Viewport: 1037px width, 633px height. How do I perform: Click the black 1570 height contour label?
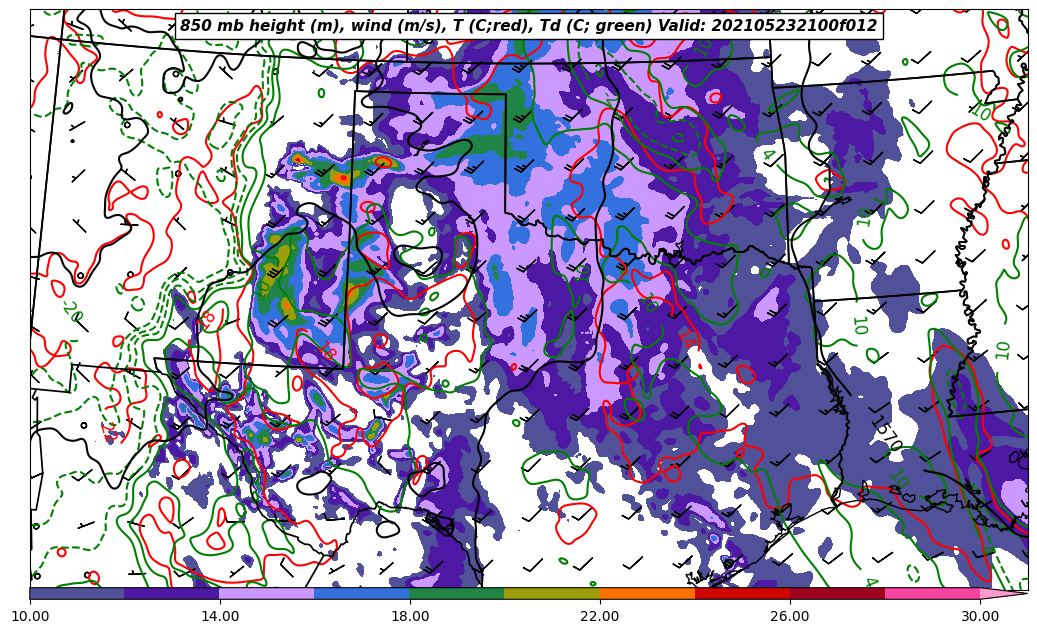(886, 435)
